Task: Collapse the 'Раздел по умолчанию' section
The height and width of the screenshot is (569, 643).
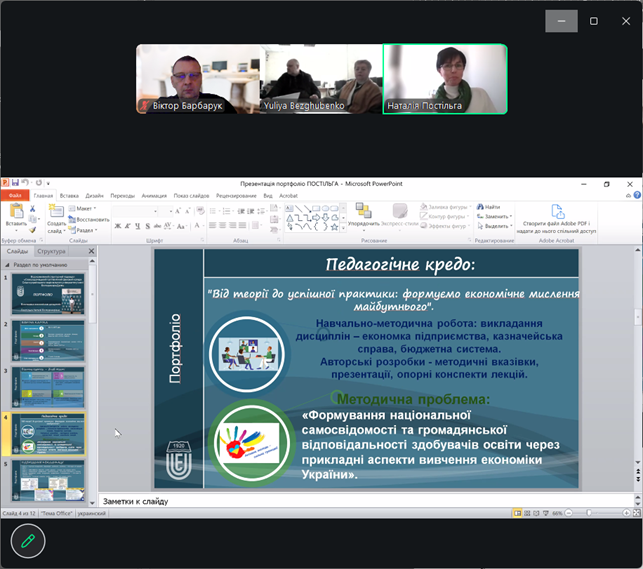Action: 7,265
